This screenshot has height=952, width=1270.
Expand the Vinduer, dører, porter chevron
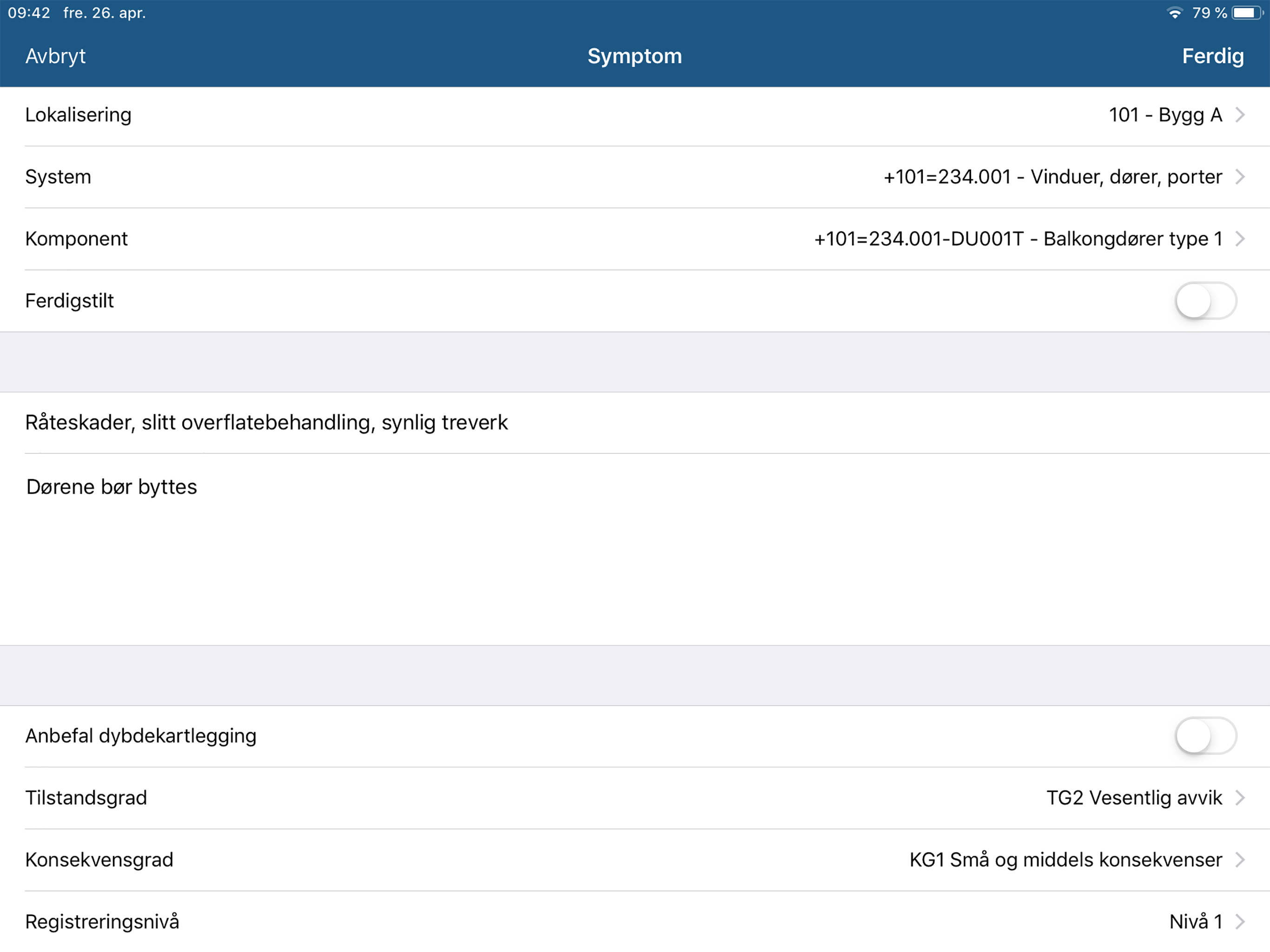[x=1240, y=177]
